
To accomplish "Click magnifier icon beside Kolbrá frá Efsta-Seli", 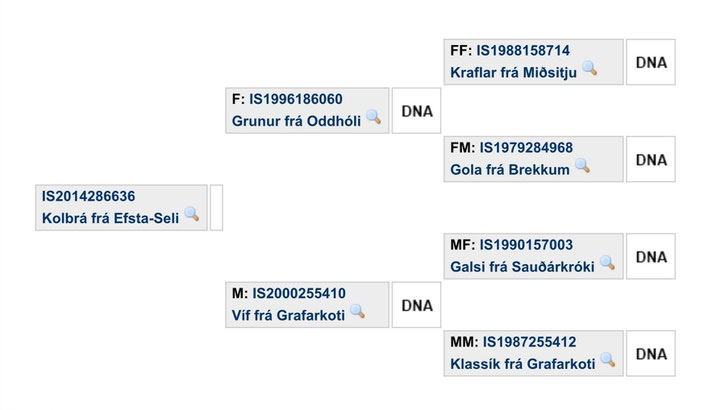I will 192,214.
